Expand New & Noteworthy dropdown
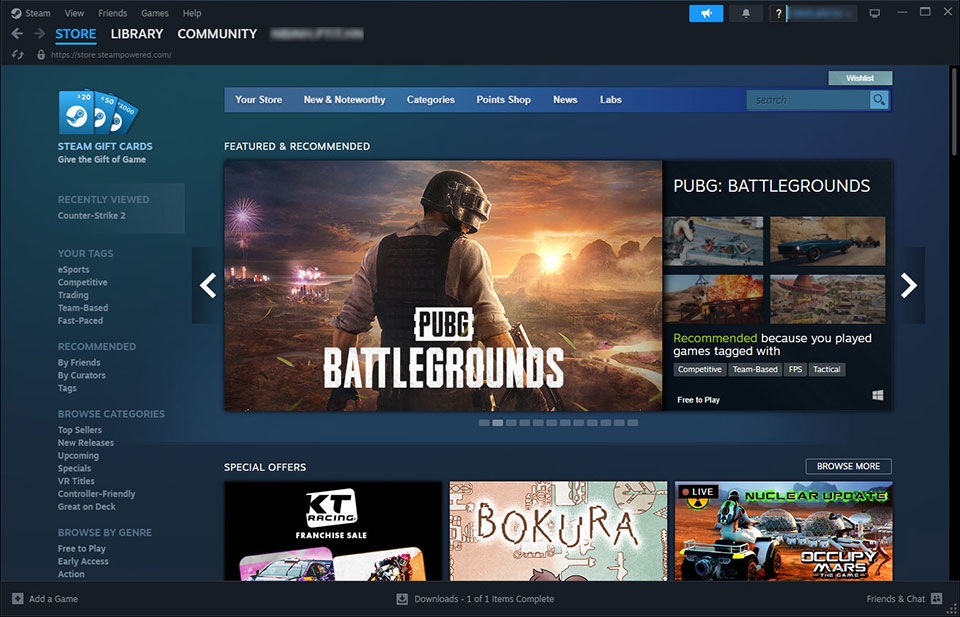The image size is (960, 617). coord(344,100)
